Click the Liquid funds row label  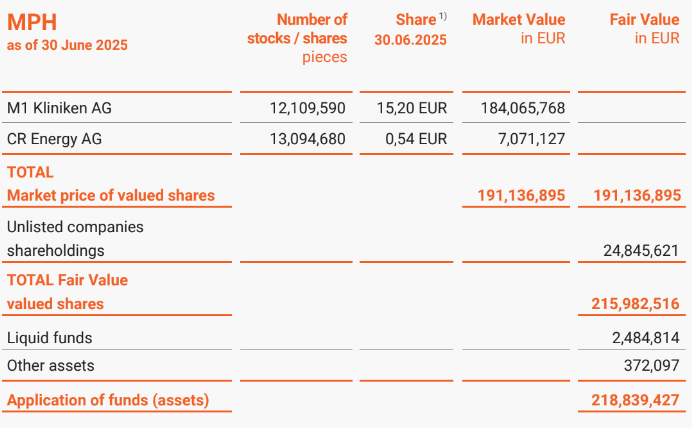(49, 338)
